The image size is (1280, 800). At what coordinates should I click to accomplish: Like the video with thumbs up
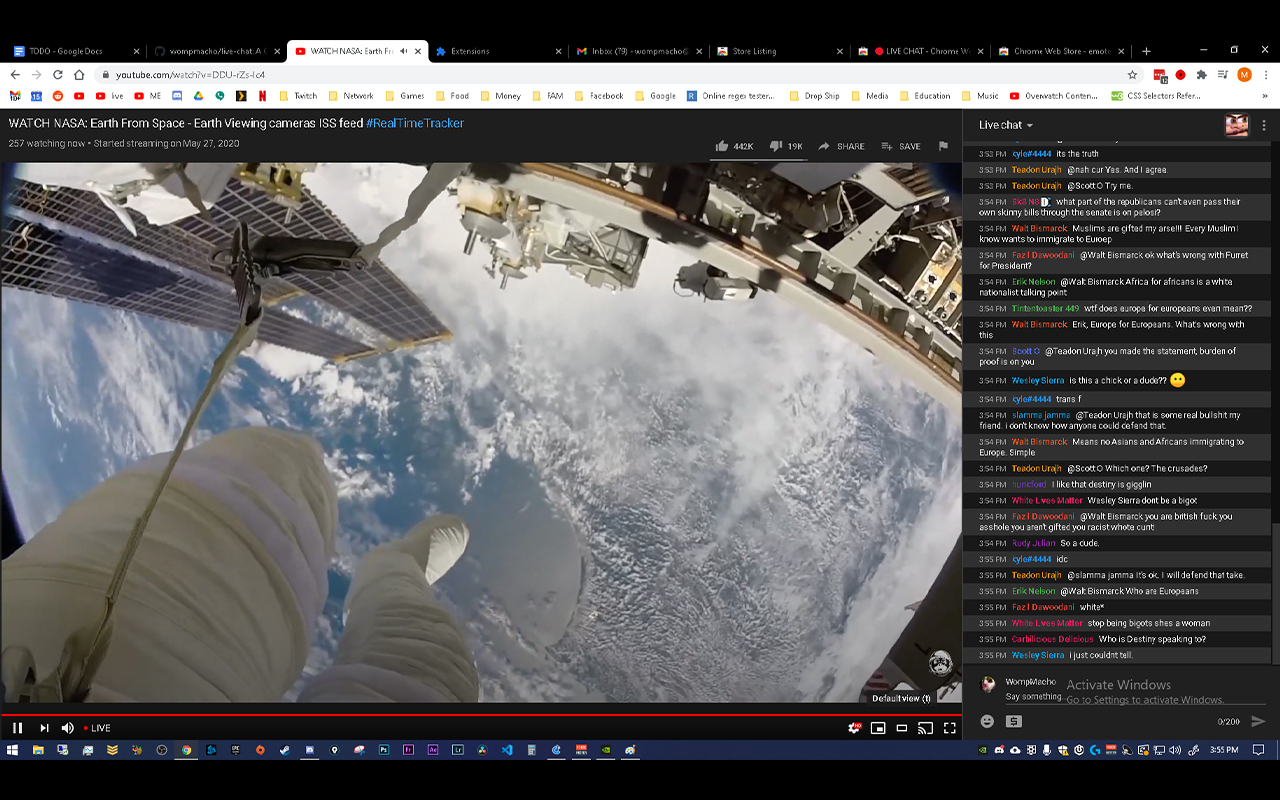coord(722,146)
